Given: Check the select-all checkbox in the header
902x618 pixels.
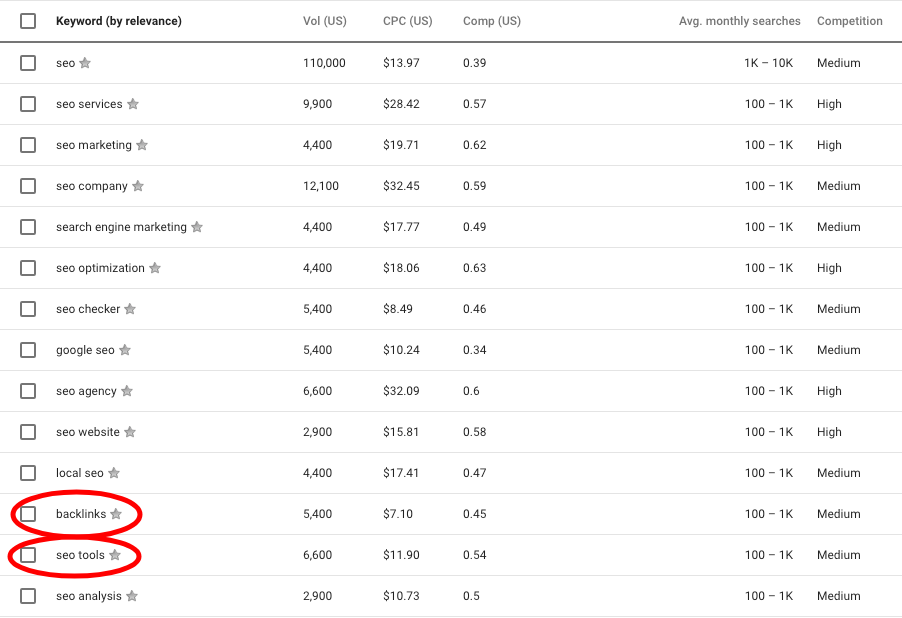Looking at the screenshot, I should point(28,20).
